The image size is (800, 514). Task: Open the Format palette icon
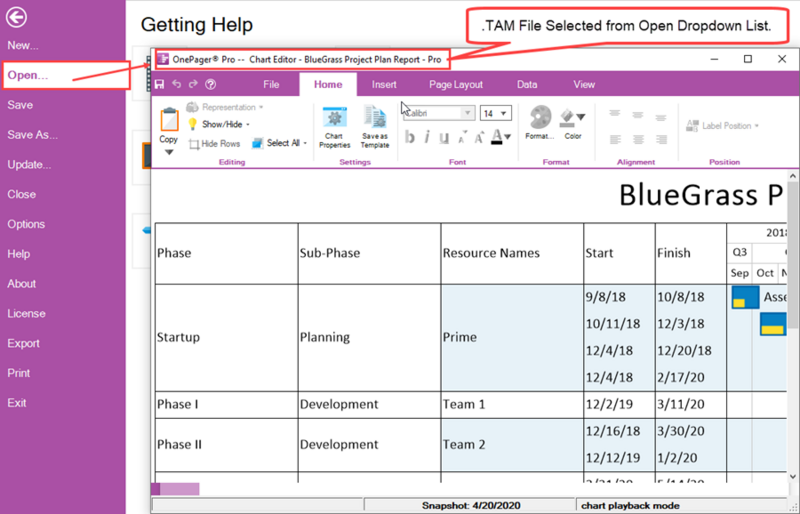click(540, 117)
